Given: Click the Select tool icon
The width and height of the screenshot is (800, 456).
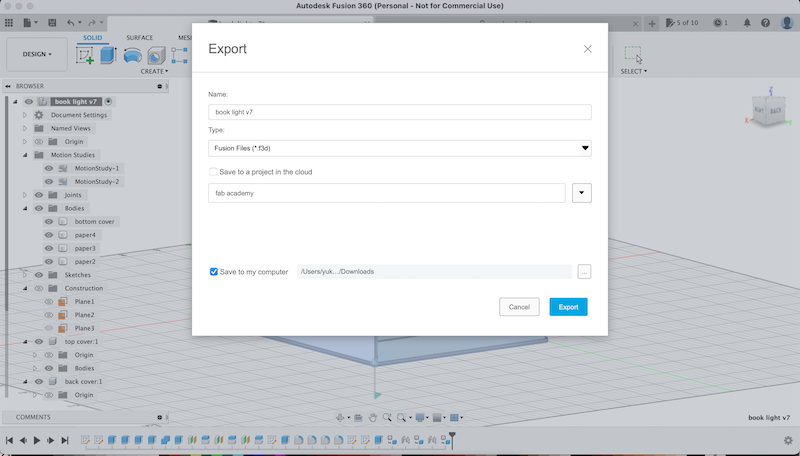Looking at the screenshot, I should tap(633, 54).
